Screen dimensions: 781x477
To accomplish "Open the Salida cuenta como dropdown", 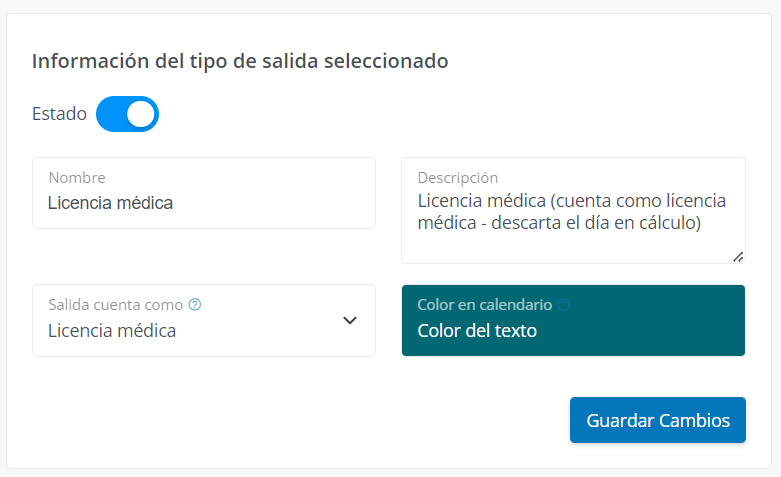I will pos(204,320).
